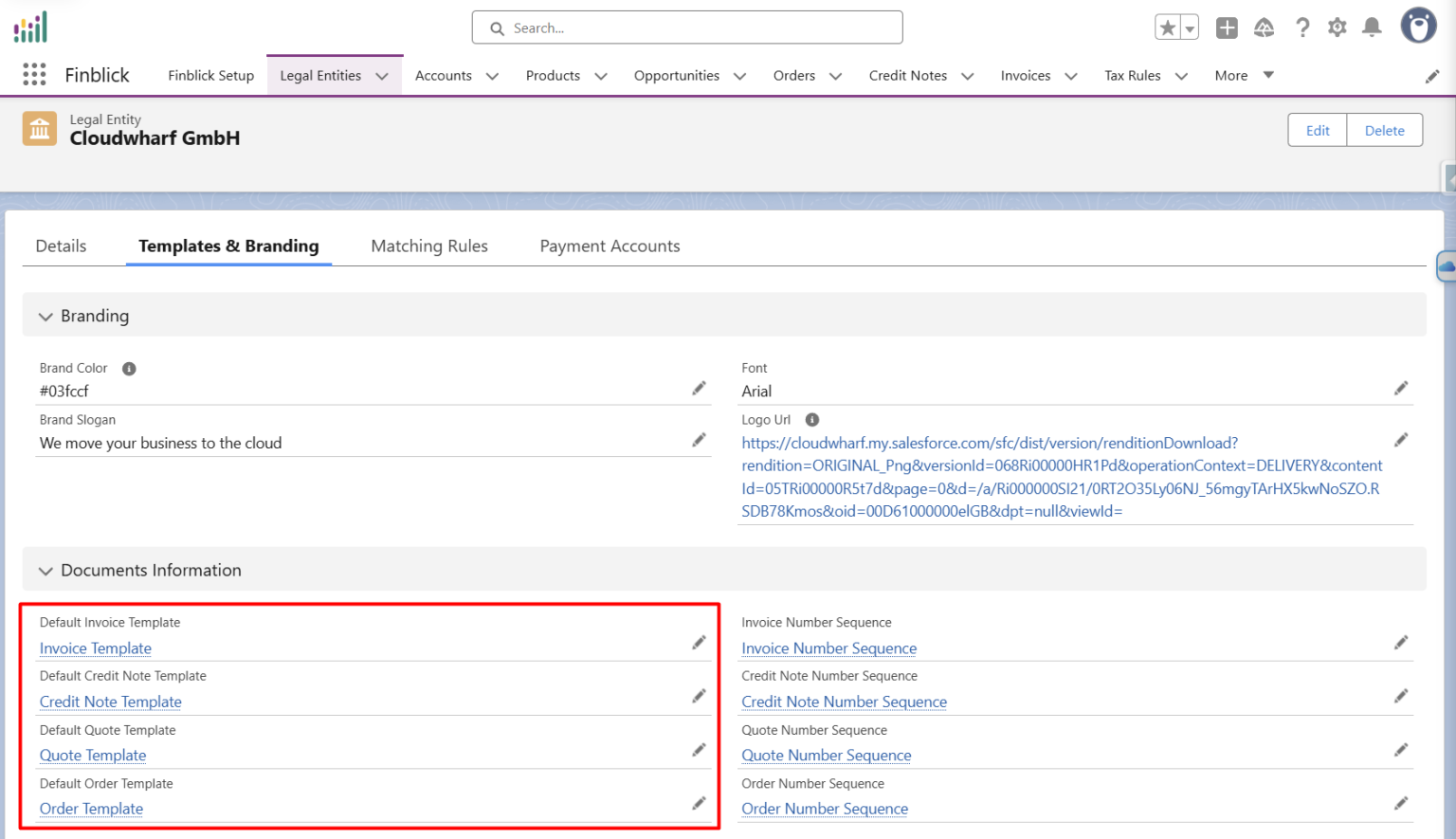Edit the Font field pencil icon
Image resolution: width=1456 pixels, height=839 pixels.
click(1401, 389)
